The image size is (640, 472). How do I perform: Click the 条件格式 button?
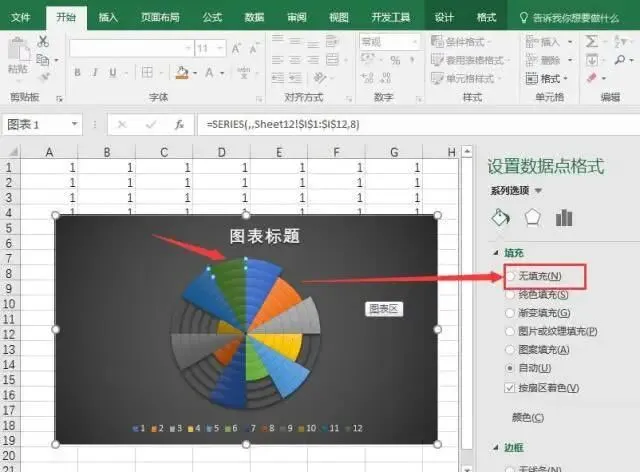point(461,42)
